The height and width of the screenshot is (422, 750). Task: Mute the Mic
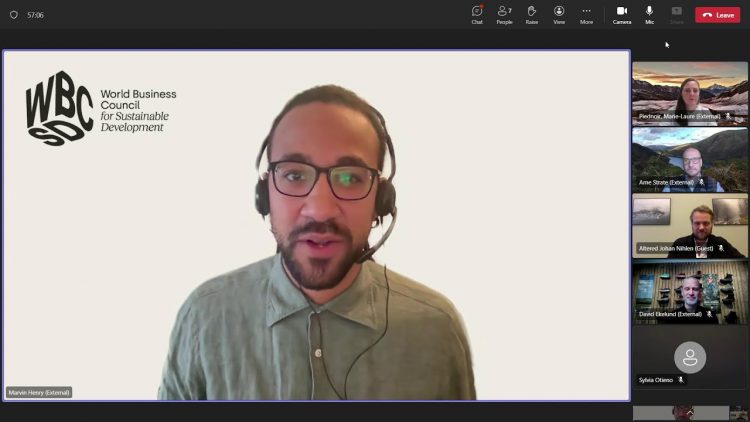[x=649, y=15]
